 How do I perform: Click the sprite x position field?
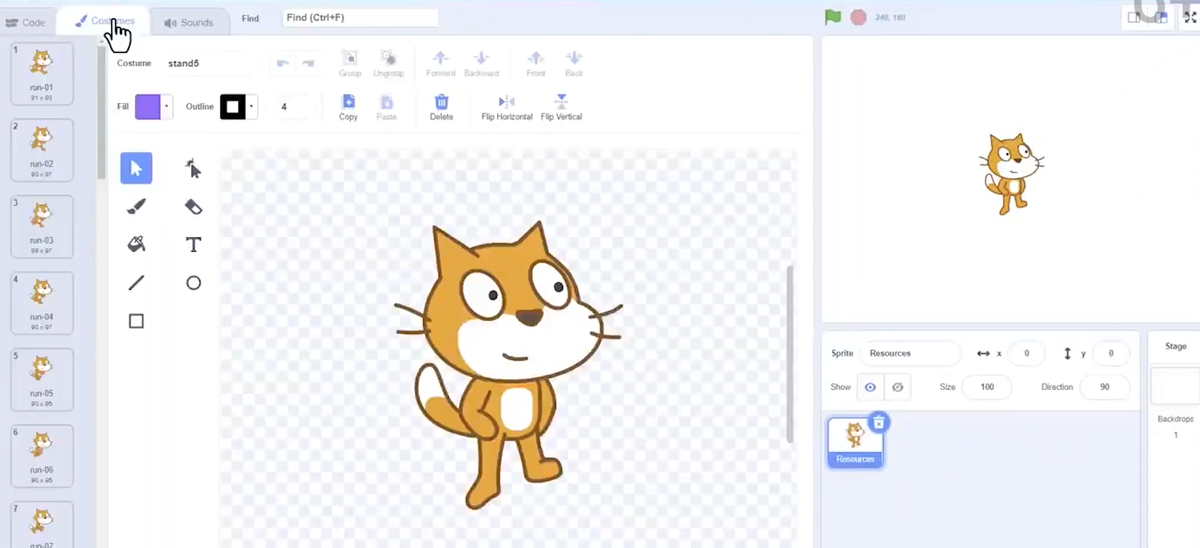1026,353
